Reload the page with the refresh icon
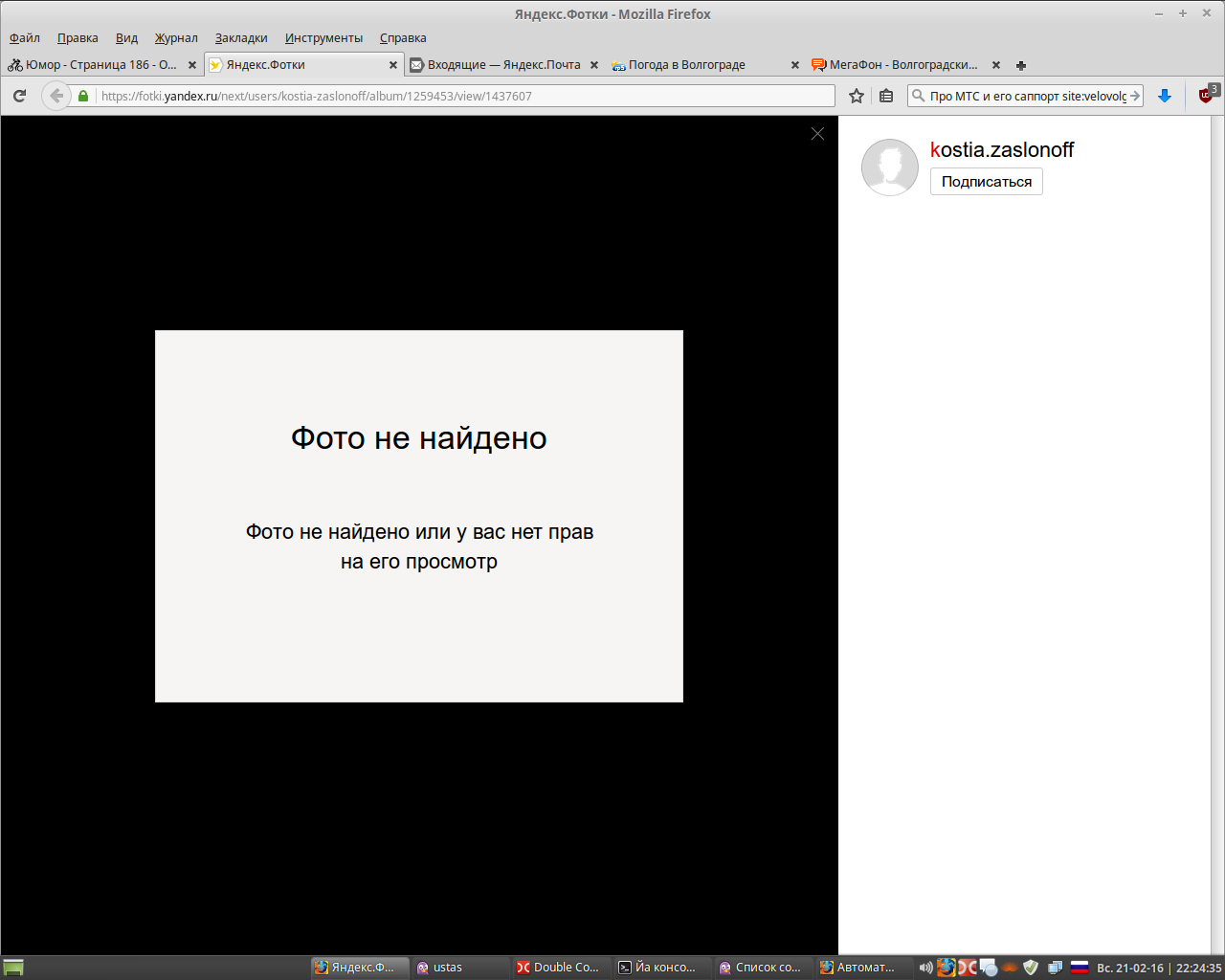The image size is (1225, 980). [19, 96]
